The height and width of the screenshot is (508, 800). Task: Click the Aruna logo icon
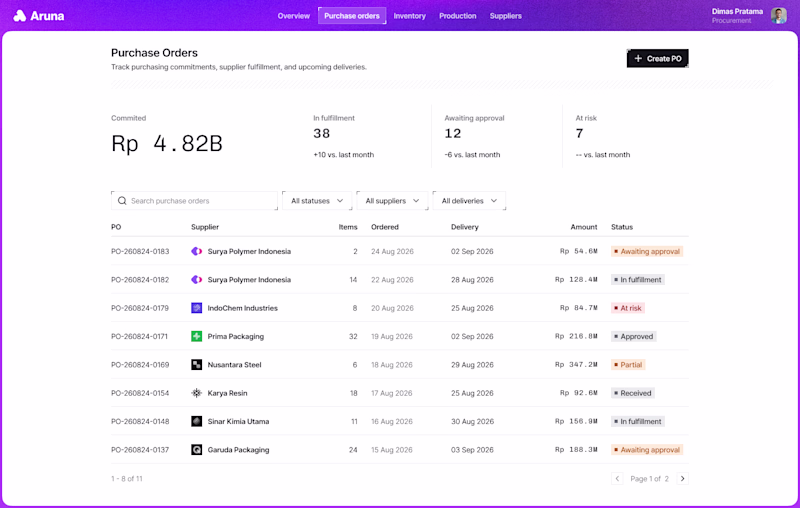point(19,16)
